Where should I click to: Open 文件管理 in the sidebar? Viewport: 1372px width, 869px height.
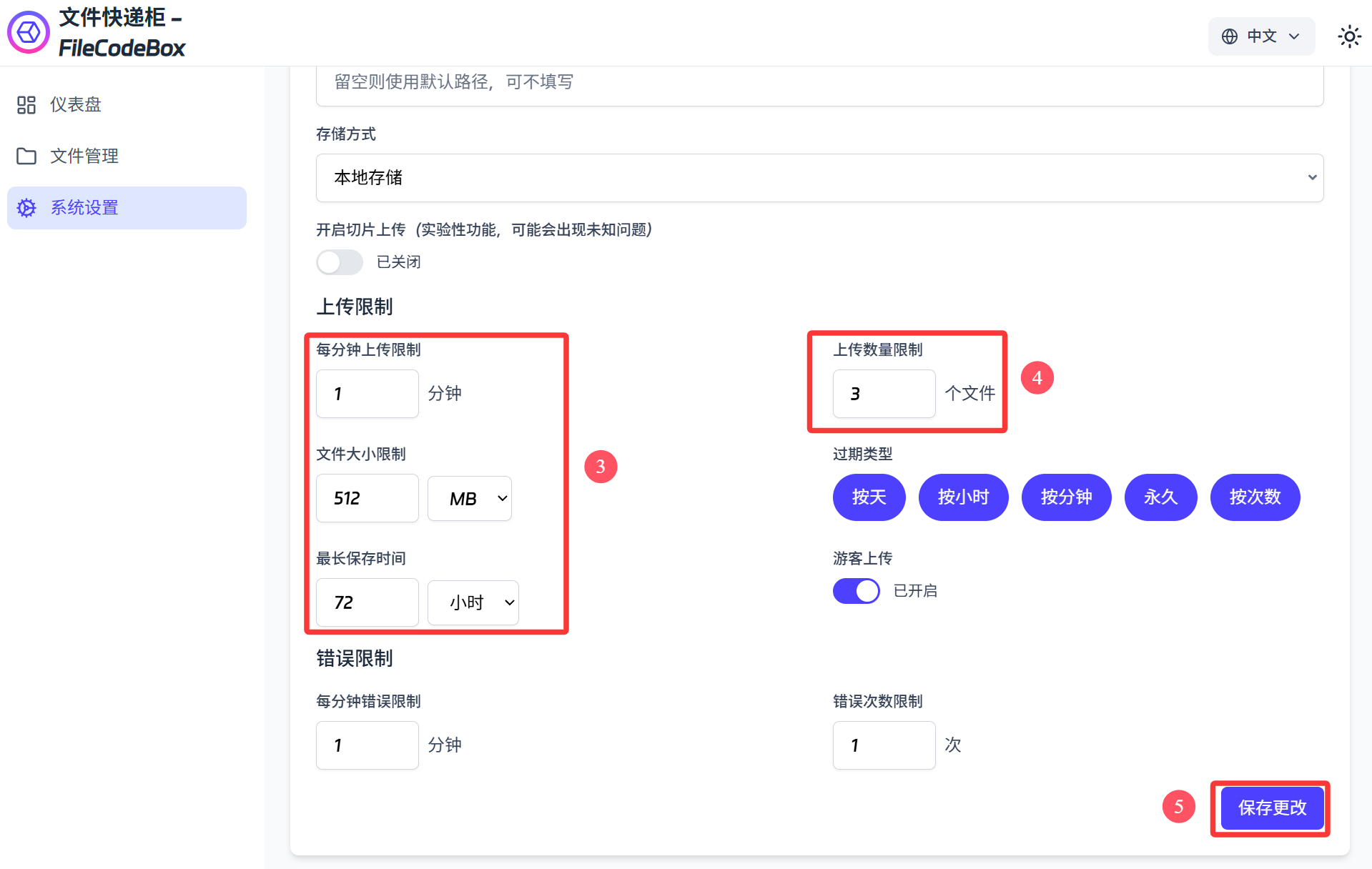84,157
